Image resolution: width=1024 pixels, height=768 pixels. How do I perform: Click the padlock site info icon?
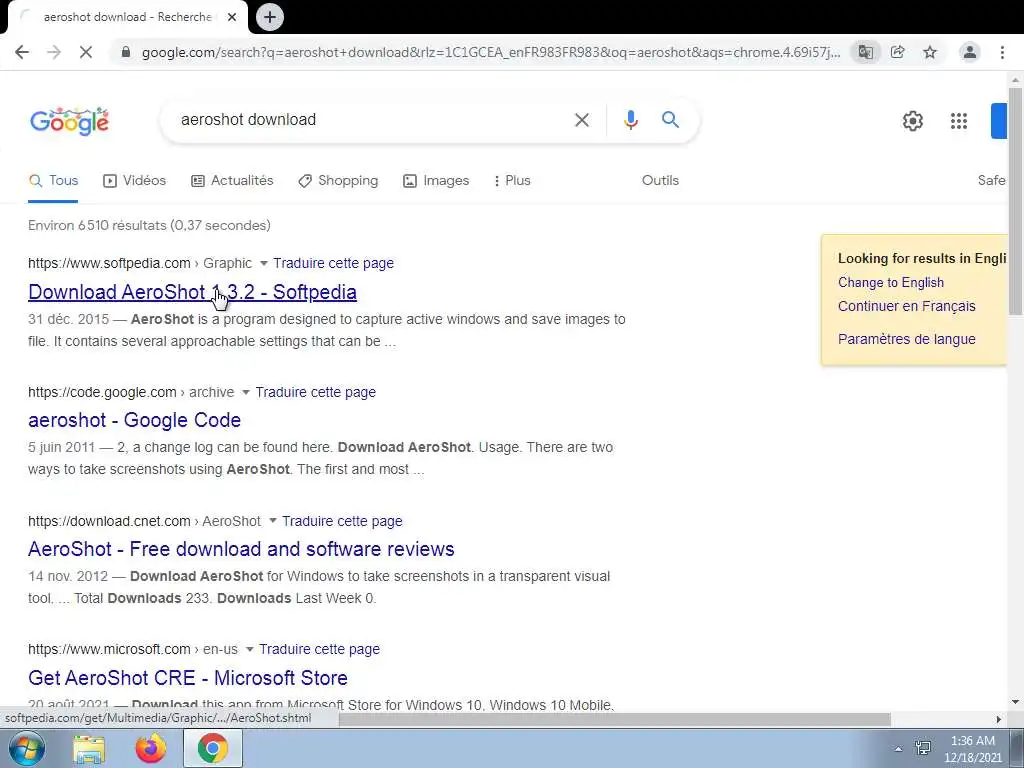pos(126,52)
